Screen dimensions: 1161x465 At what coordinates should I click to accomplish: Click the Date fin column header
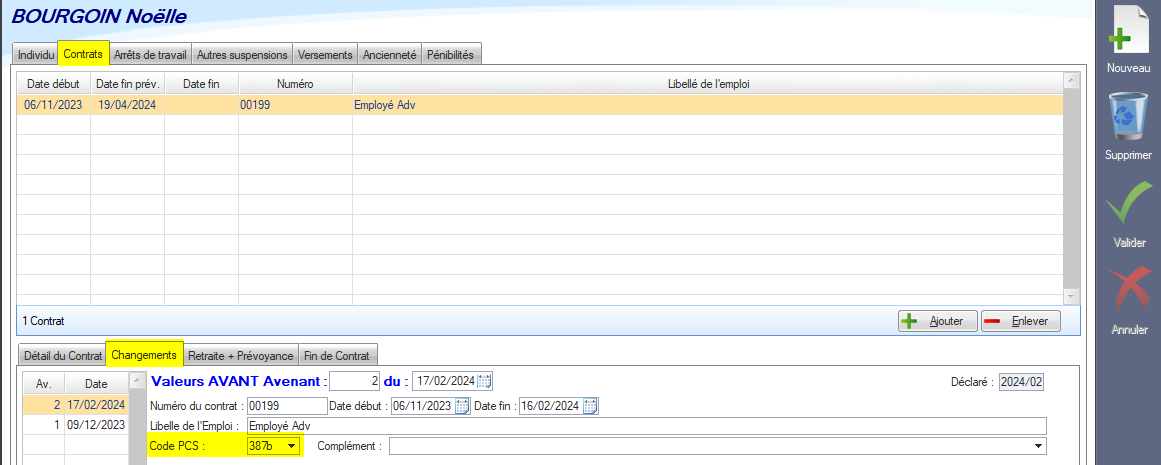[201, 84]
